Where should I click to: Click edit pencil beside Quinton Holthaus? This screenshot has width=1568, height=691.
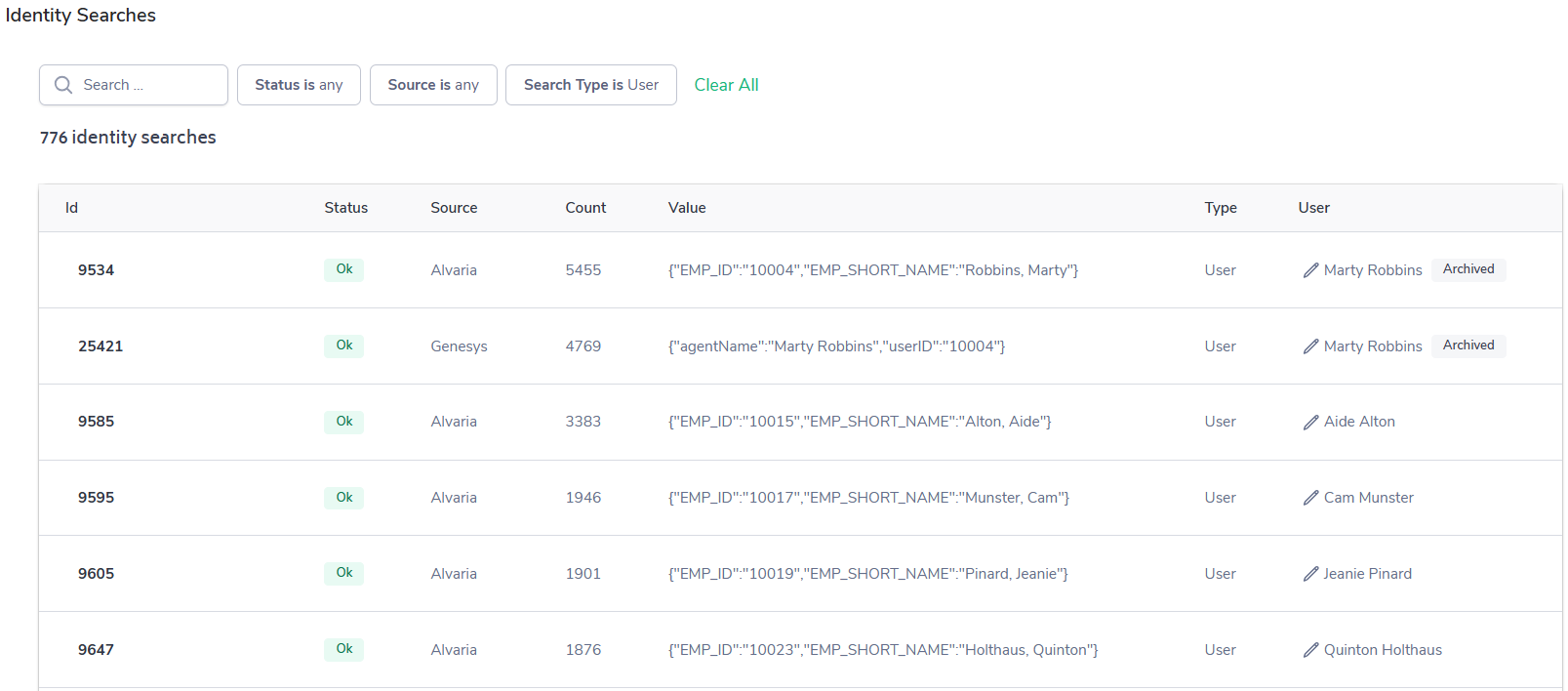point(1310,650)
